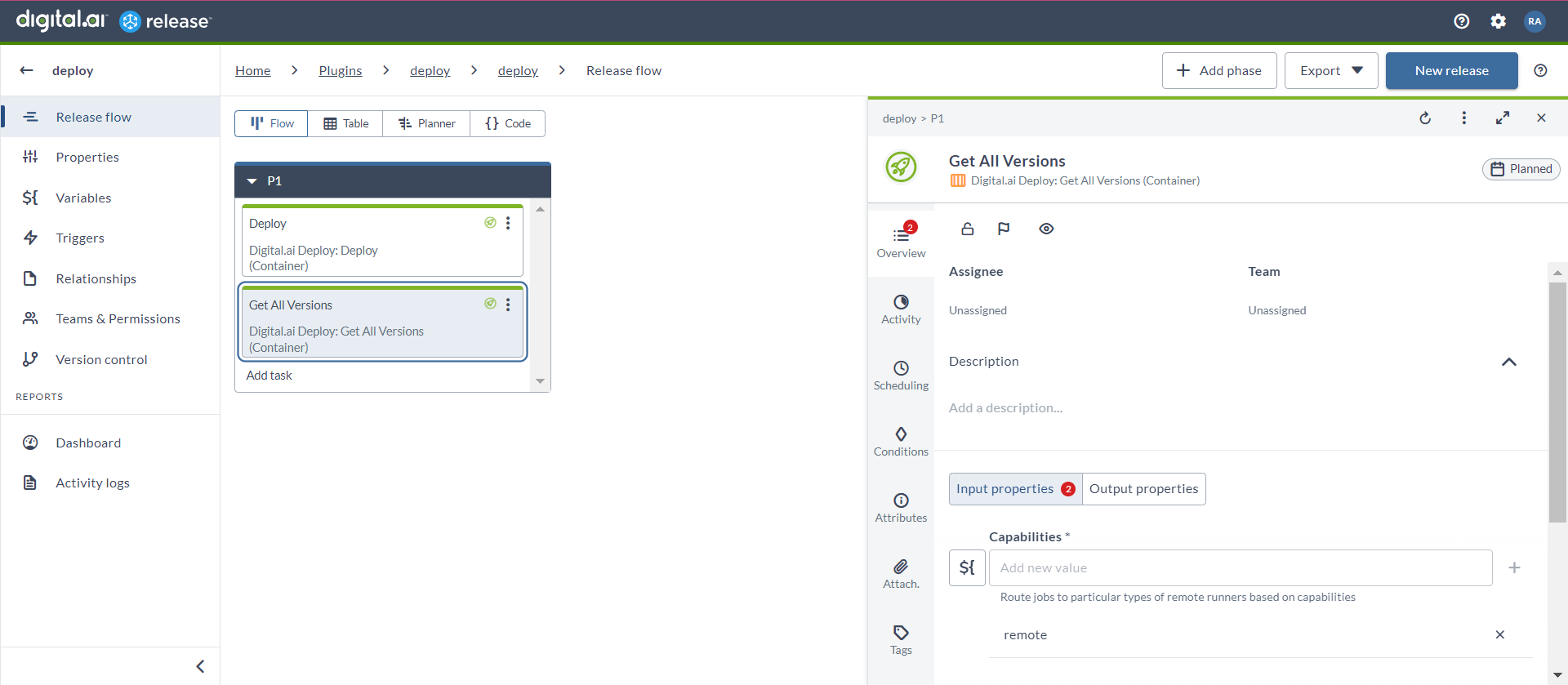This screenshot has width=1568, height=685.
Task: Toggle variable mode for Capabilities
Action: point(967,567)
